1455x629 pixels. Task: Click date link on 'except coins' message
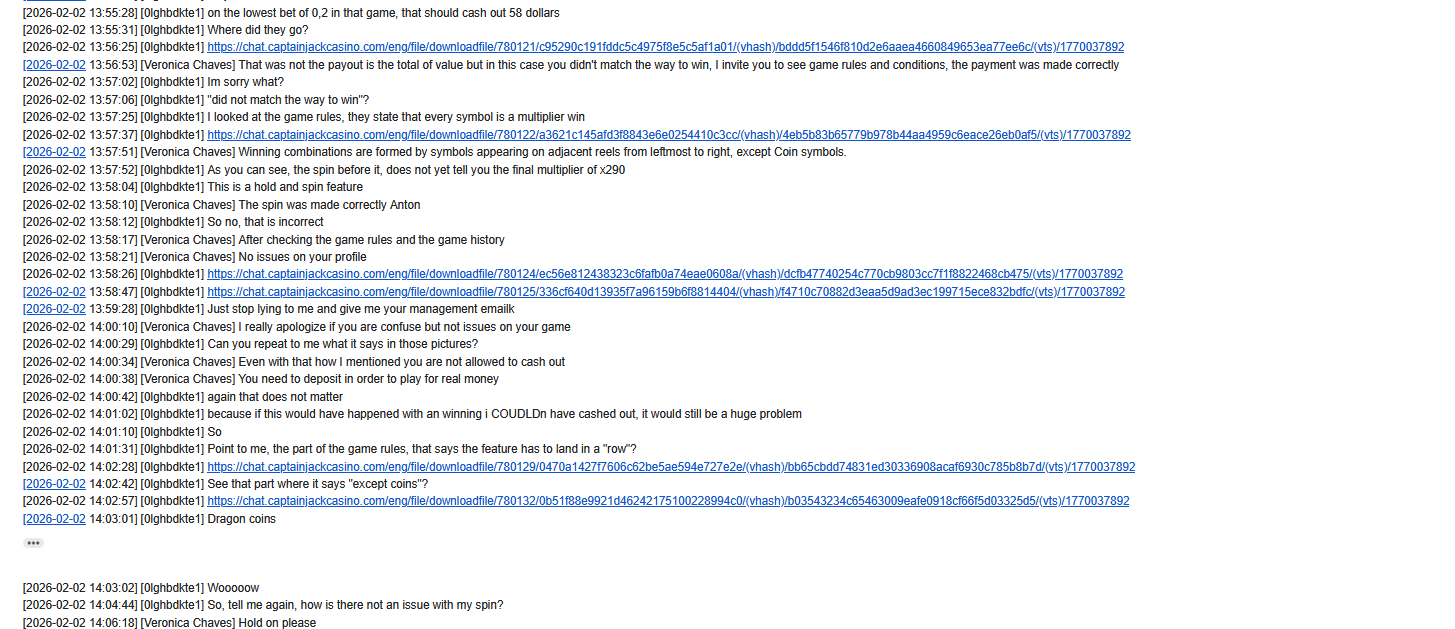pyautogui.click(x=54, y=484)
